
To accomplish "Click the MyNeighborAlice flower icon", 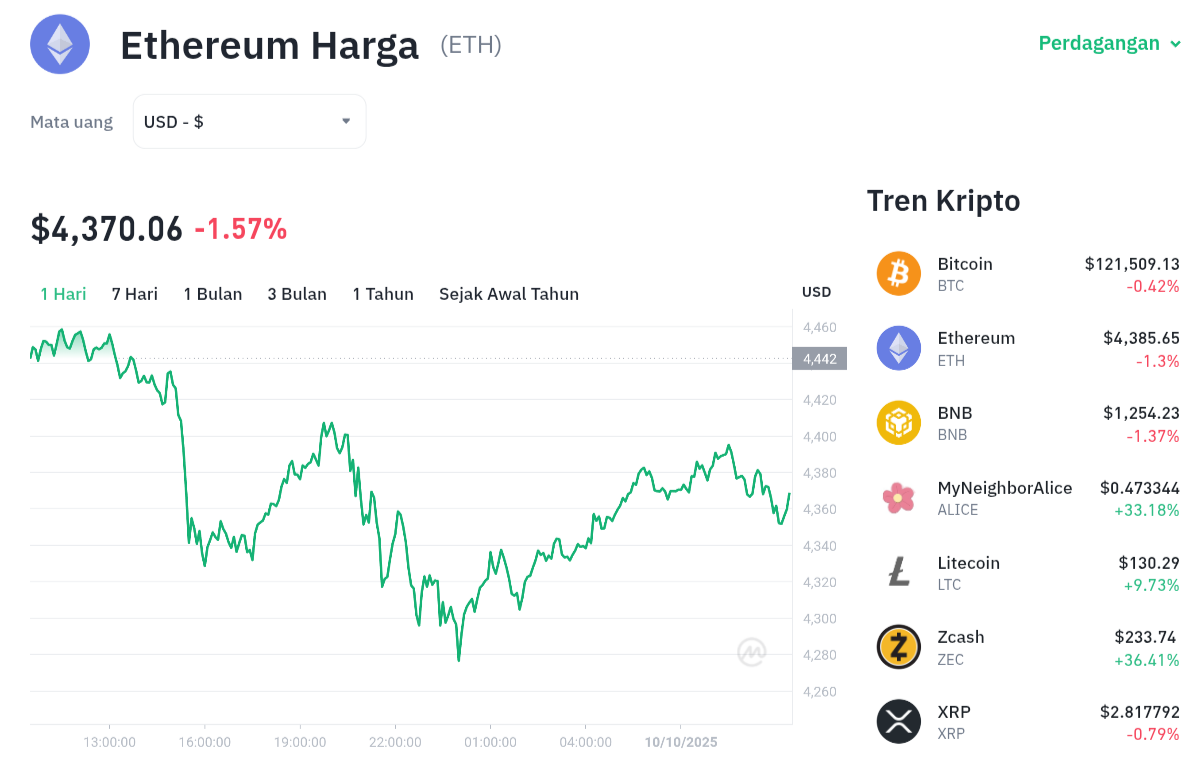I will click(898, 497).
